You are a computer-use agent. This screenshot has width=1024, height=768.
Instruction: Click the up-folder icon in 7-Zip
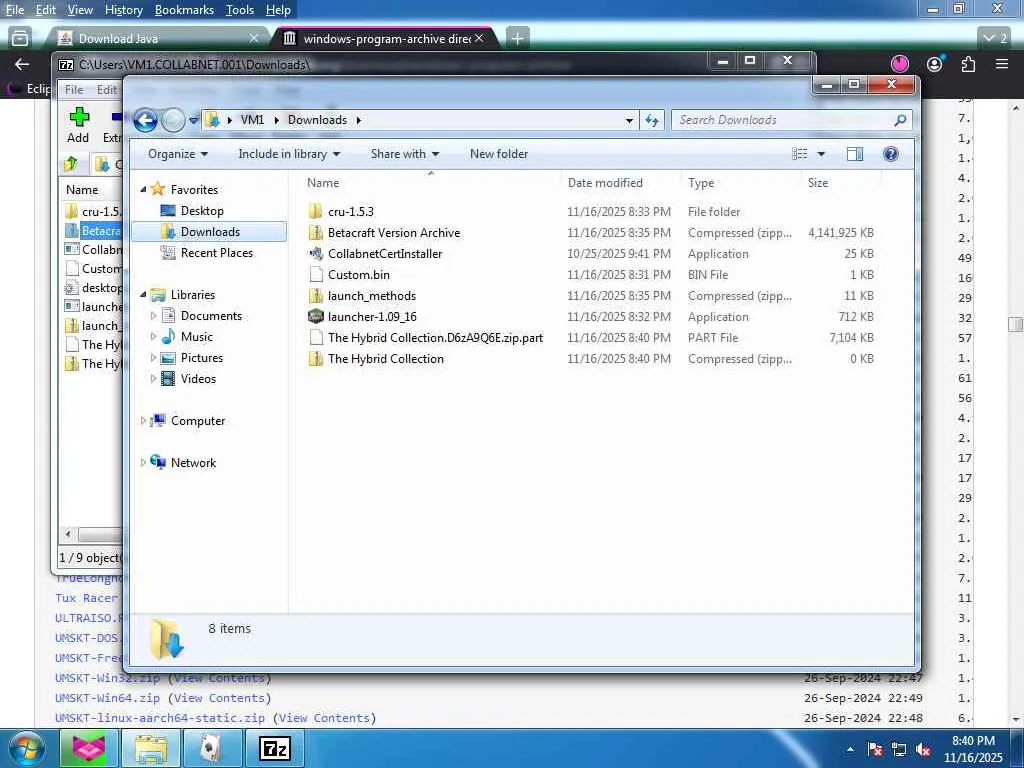tap(71, 164)
